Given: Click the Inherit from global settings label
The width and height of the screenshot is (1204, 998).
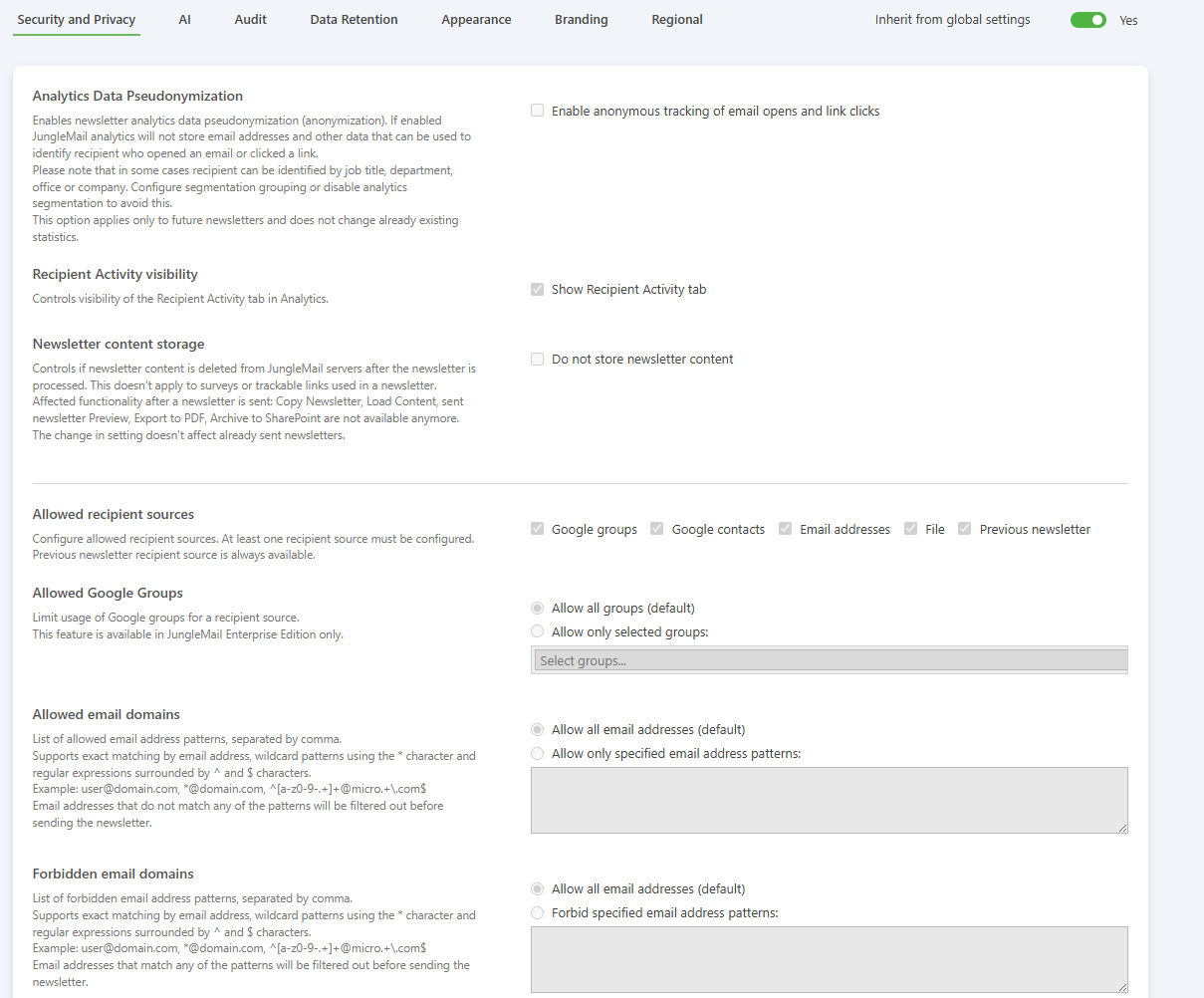Looking at the screenshot, I should click(x=953, y=19).
